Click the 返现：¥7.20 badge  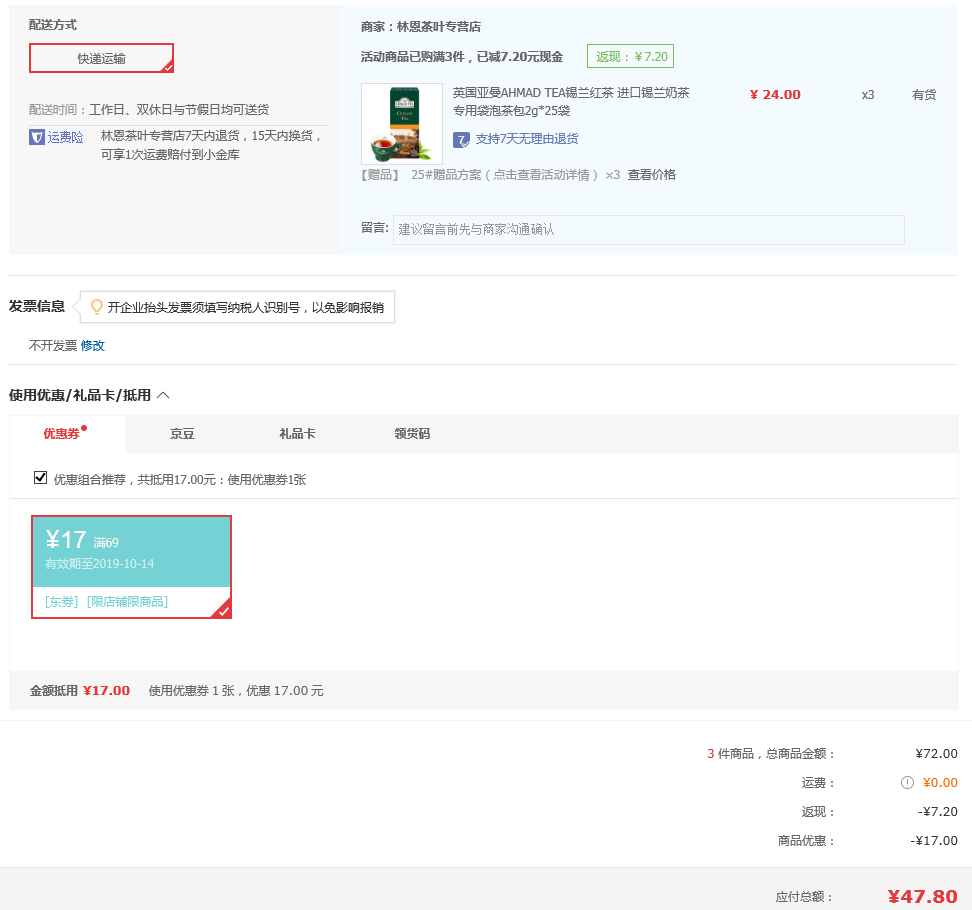coord(630,56)
